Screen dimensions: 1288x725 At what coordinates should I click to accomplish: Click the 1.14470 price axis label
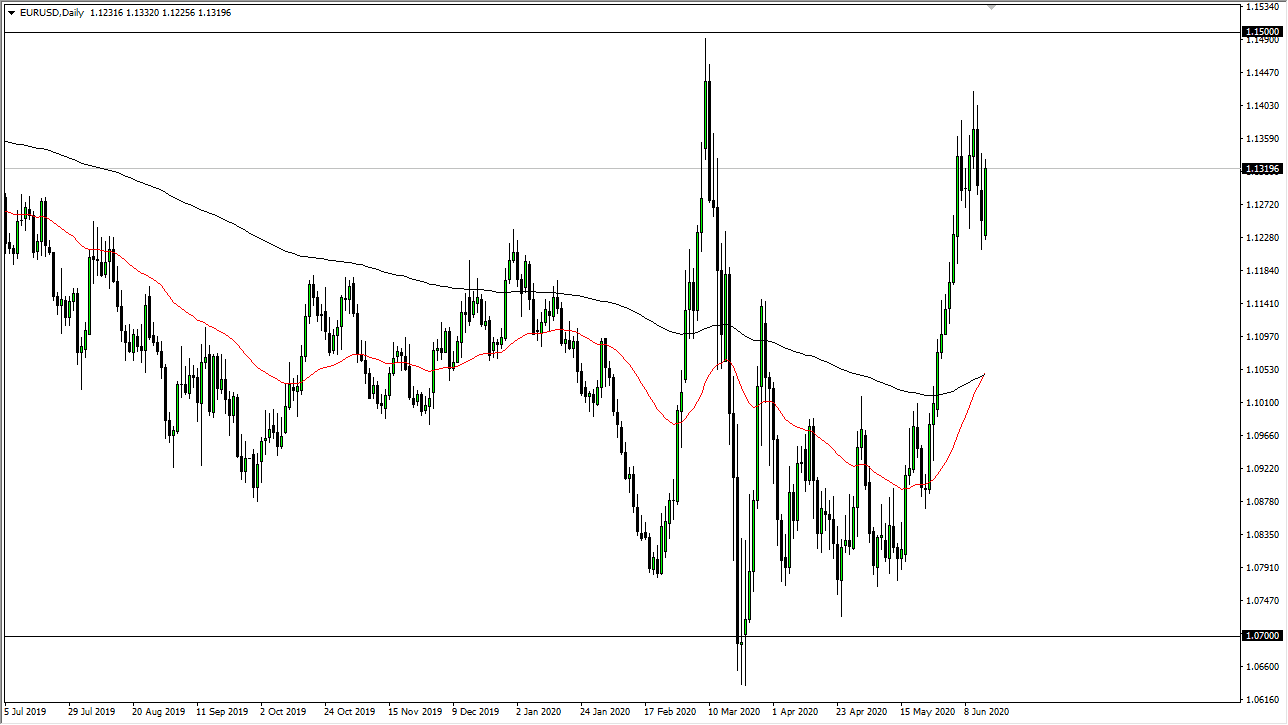pos(1261,73)
